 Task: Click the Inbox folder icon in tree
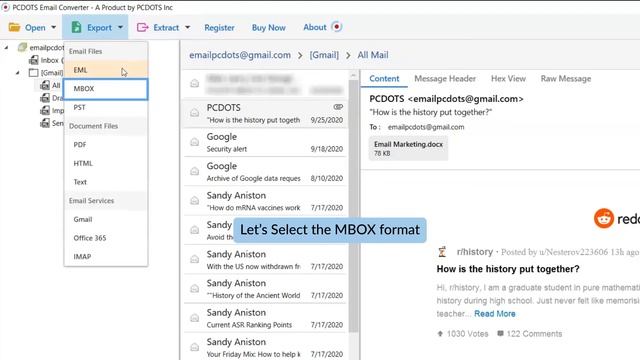[x=34, y=60]
